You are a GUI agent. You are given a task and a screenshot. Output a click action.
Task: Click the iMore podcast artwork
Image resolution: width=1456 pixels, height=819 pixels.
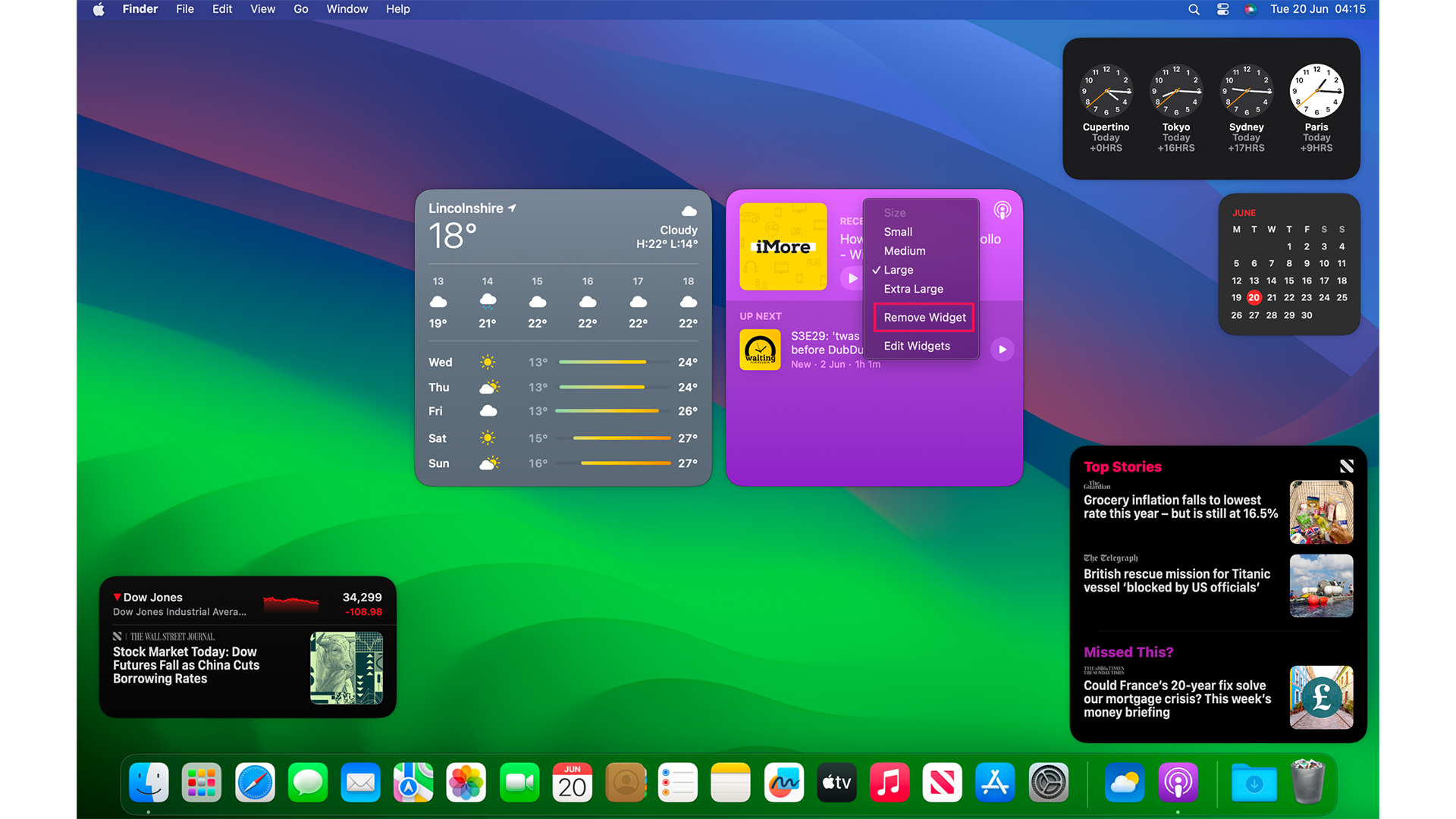tap(783, 246)
